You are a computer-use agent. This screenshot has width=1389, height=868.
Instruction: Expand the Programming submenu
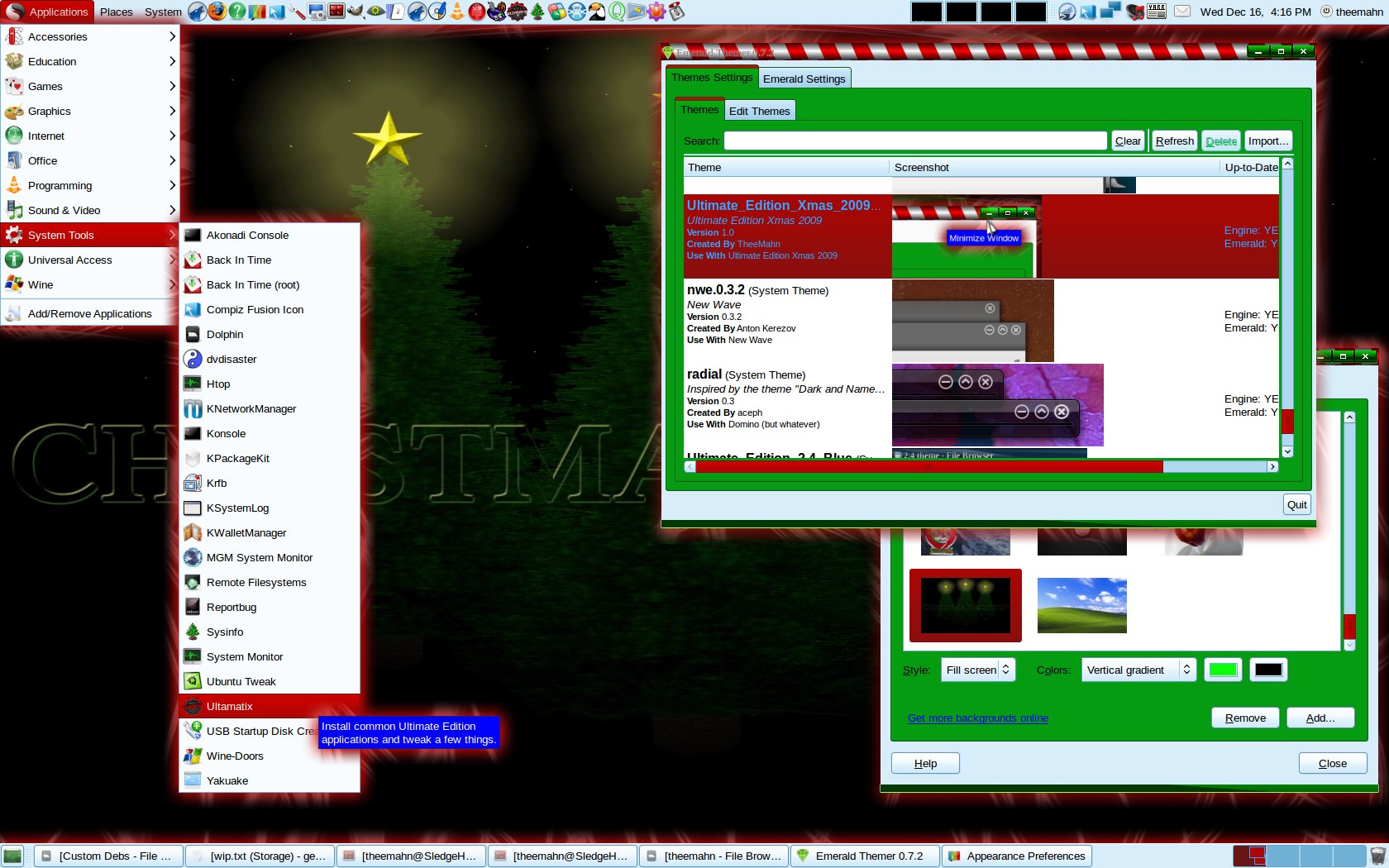[x=90, y=185]
